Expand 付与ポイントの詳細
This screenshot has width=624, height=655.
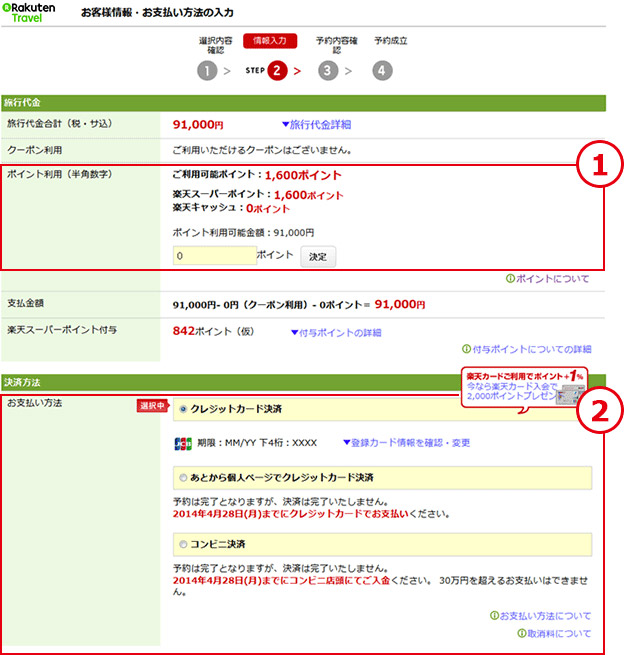[336, 333]
